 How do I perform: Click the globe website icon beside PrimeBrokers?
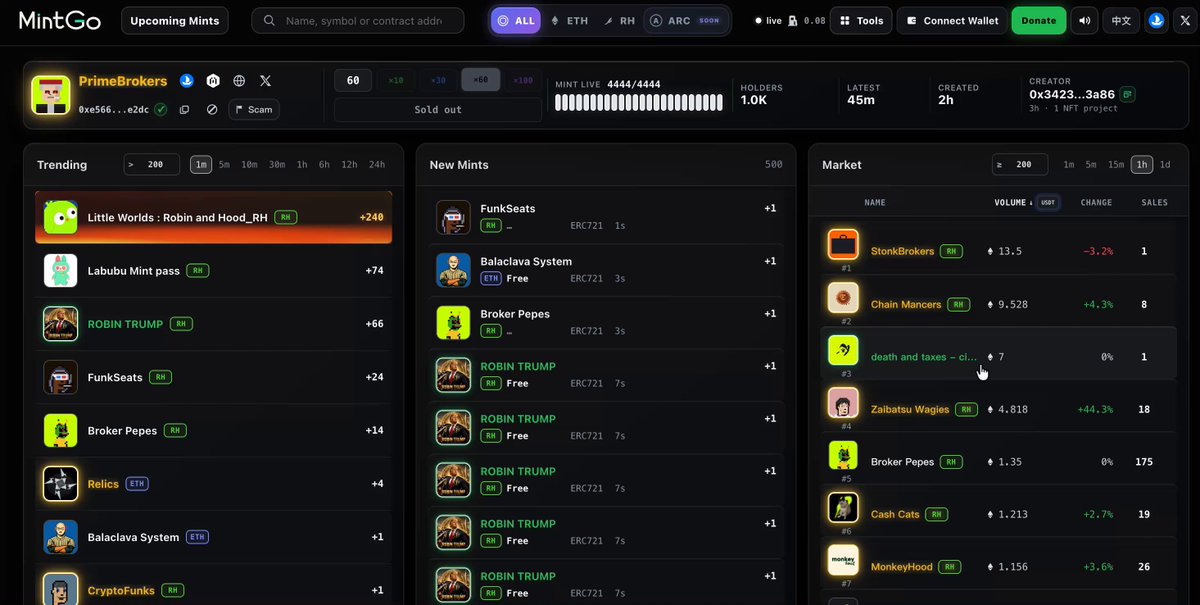point(239,81)
